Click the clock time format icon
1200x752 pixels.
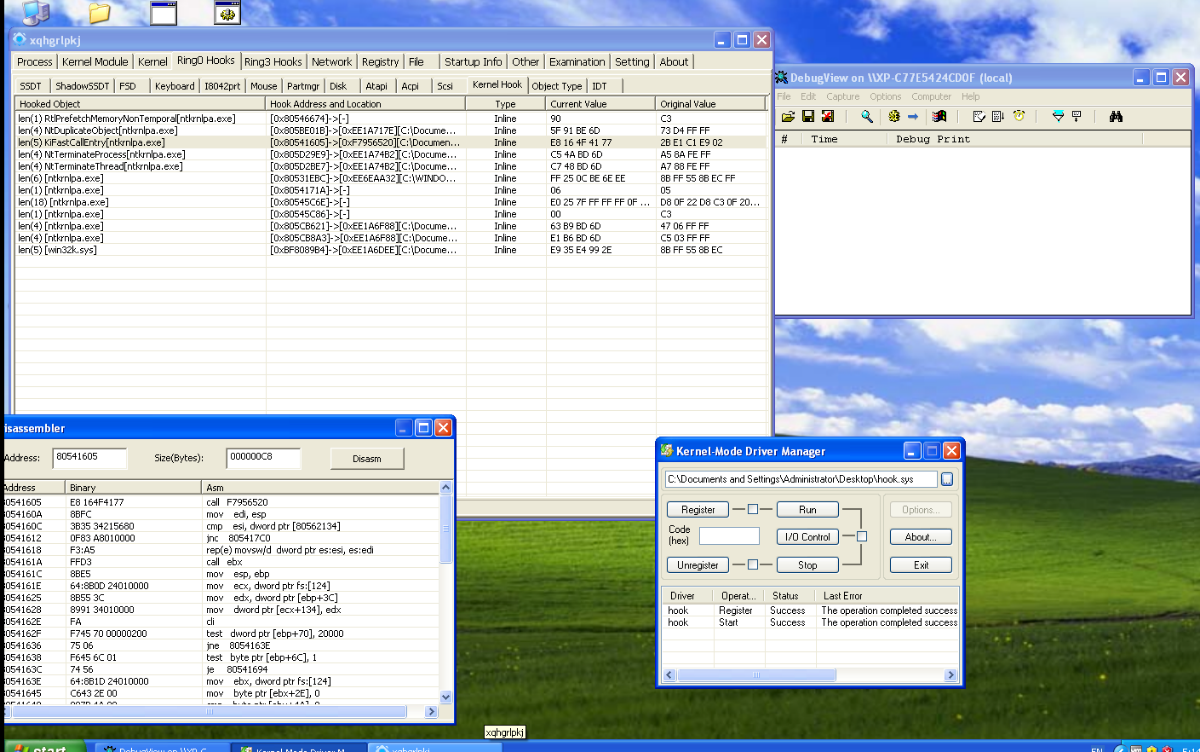click(x=1019, y=117)
